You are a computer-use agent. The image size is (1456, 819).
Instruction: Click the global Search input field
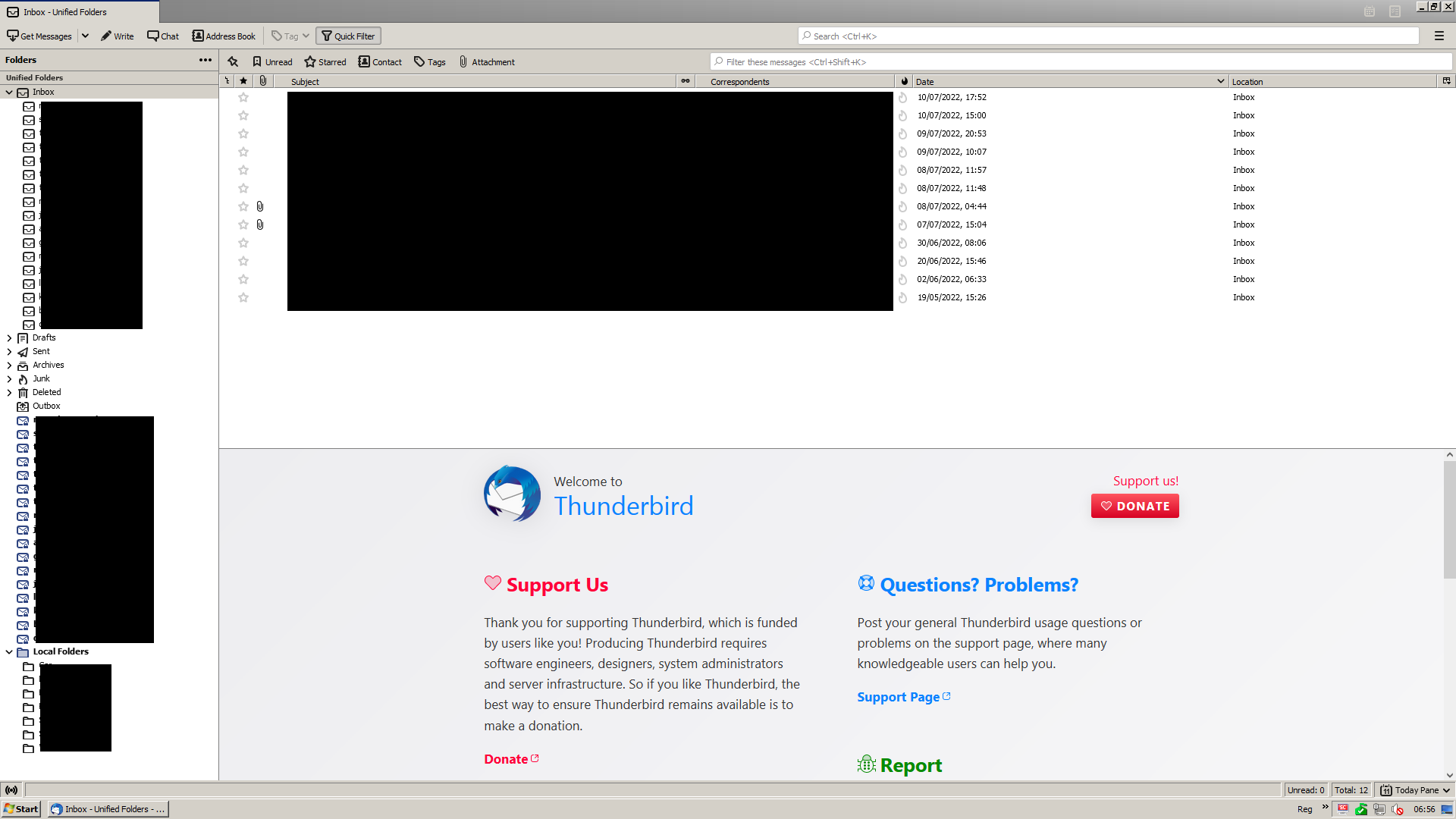[x=1107, y=36]
